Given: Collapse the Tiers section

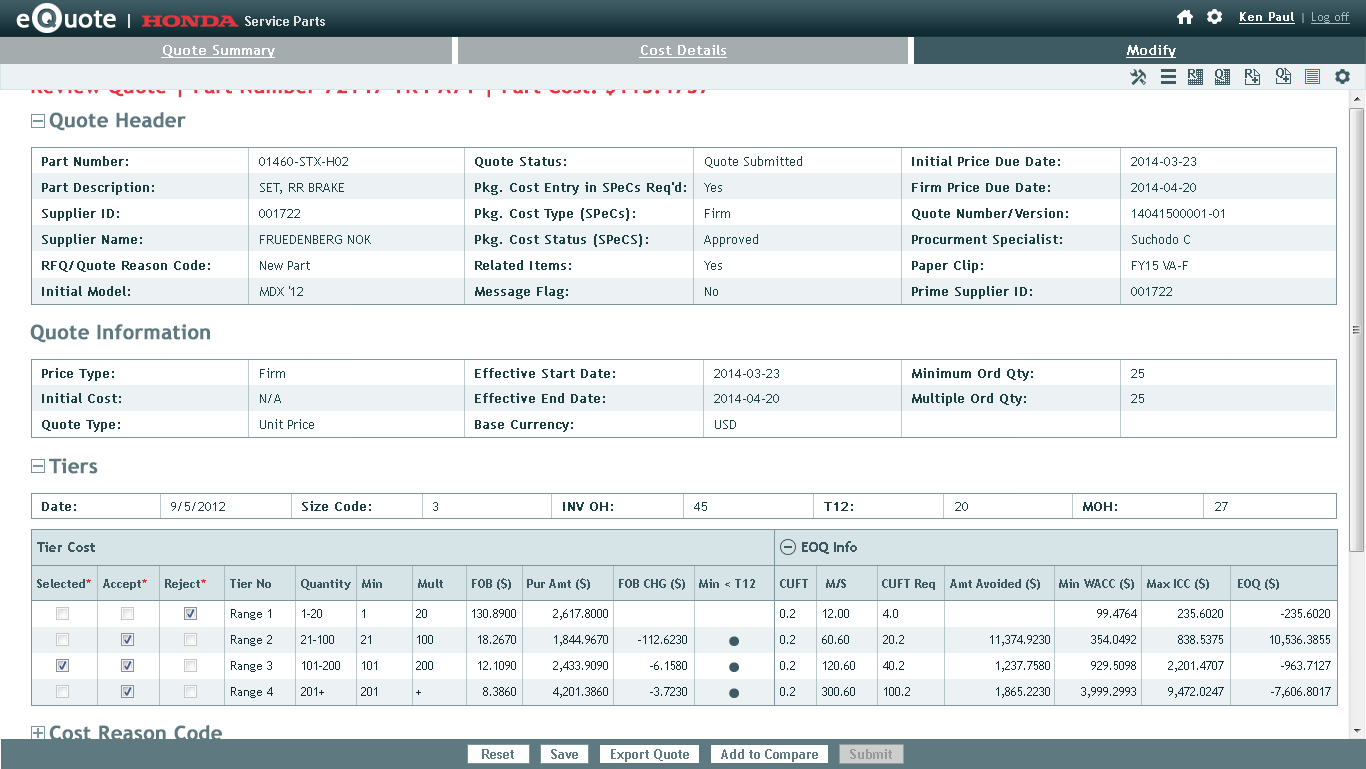Looking at the screenshot, I should pyautogui.click(x=38, y=467).
